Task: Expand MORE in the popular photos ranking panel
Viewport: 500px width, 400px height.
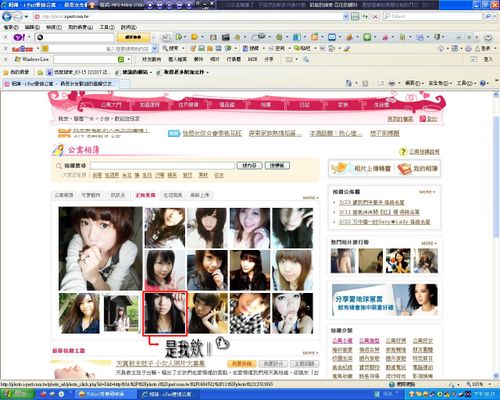Action: (429, 243)
